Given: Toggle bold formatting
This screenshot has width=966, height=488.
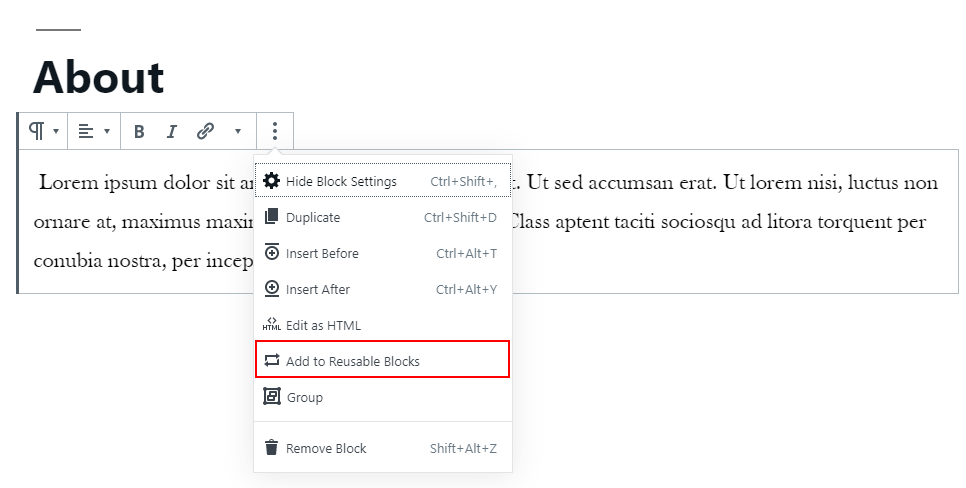Looking at the screenshot, I should [139, 131].
